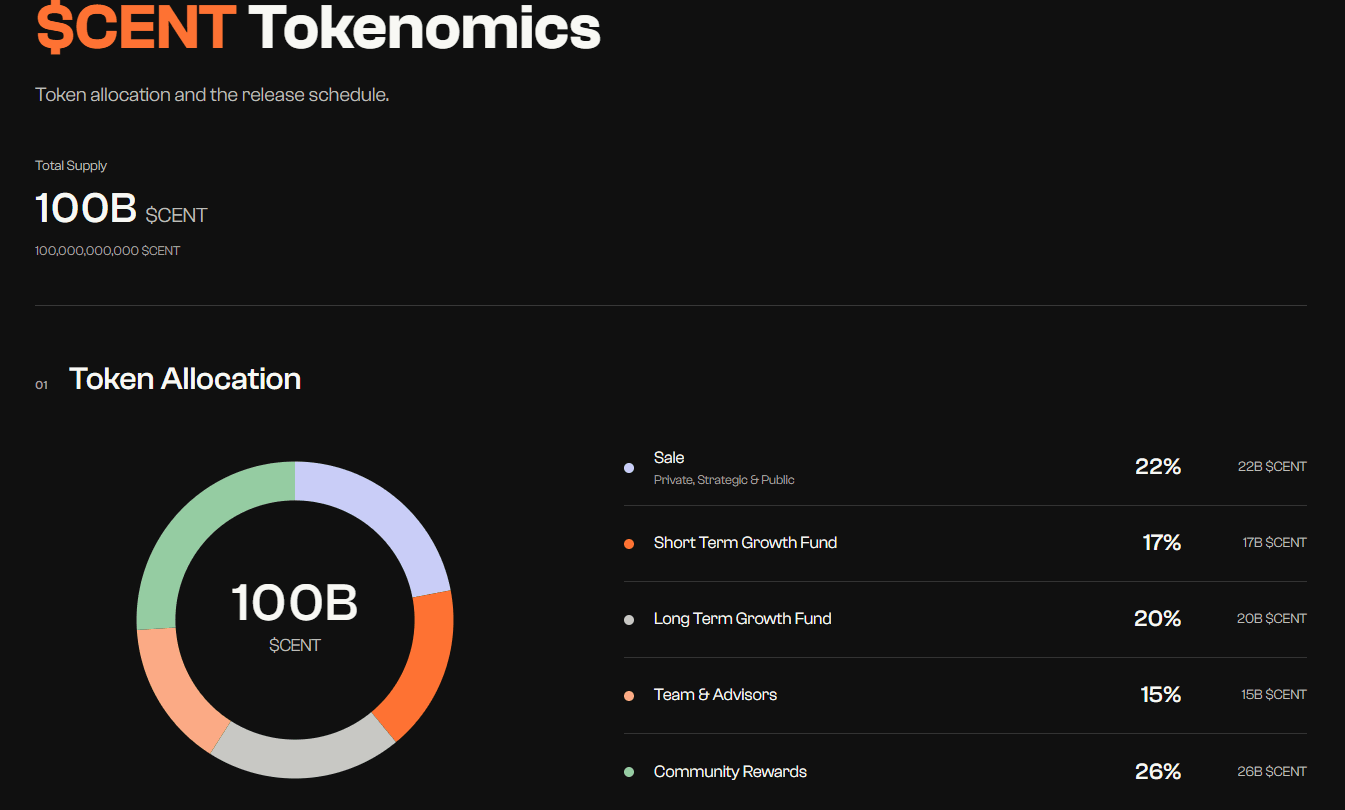Viewport: 1345px width, 810px height.
Task: Click the "17B $CENT" amount
Action: [x=1274, y=542]
